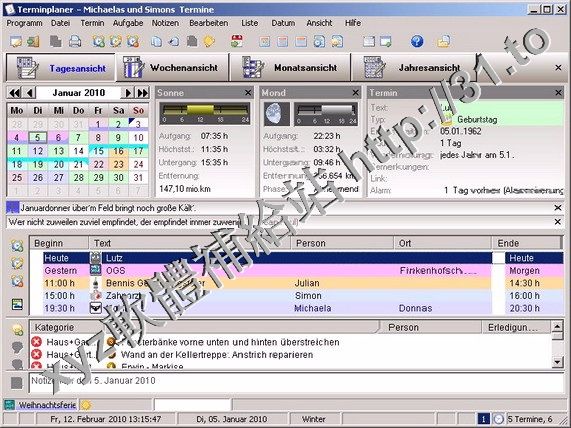Click the task list scrollbar down arrow

point(557,362)
